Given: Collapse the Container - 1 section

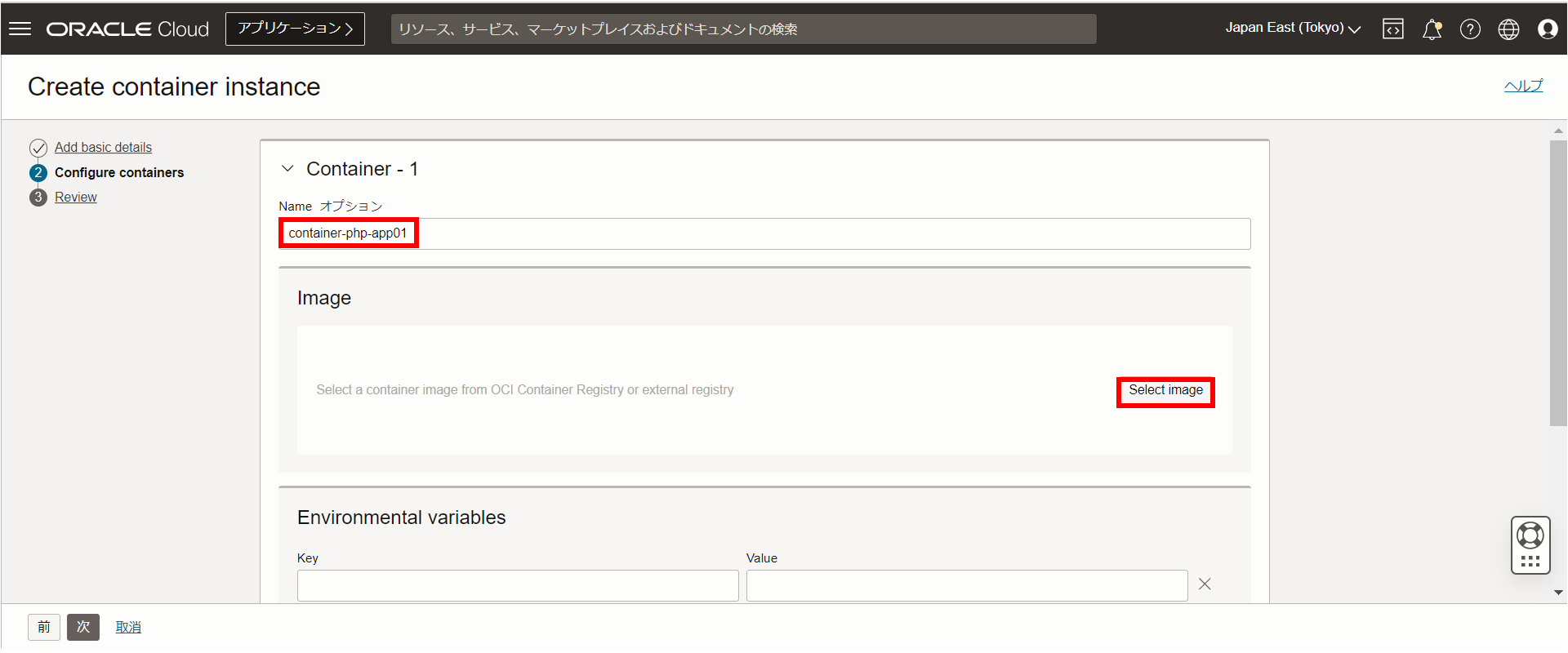Looking at the screenshot, I should pos(287,169).
